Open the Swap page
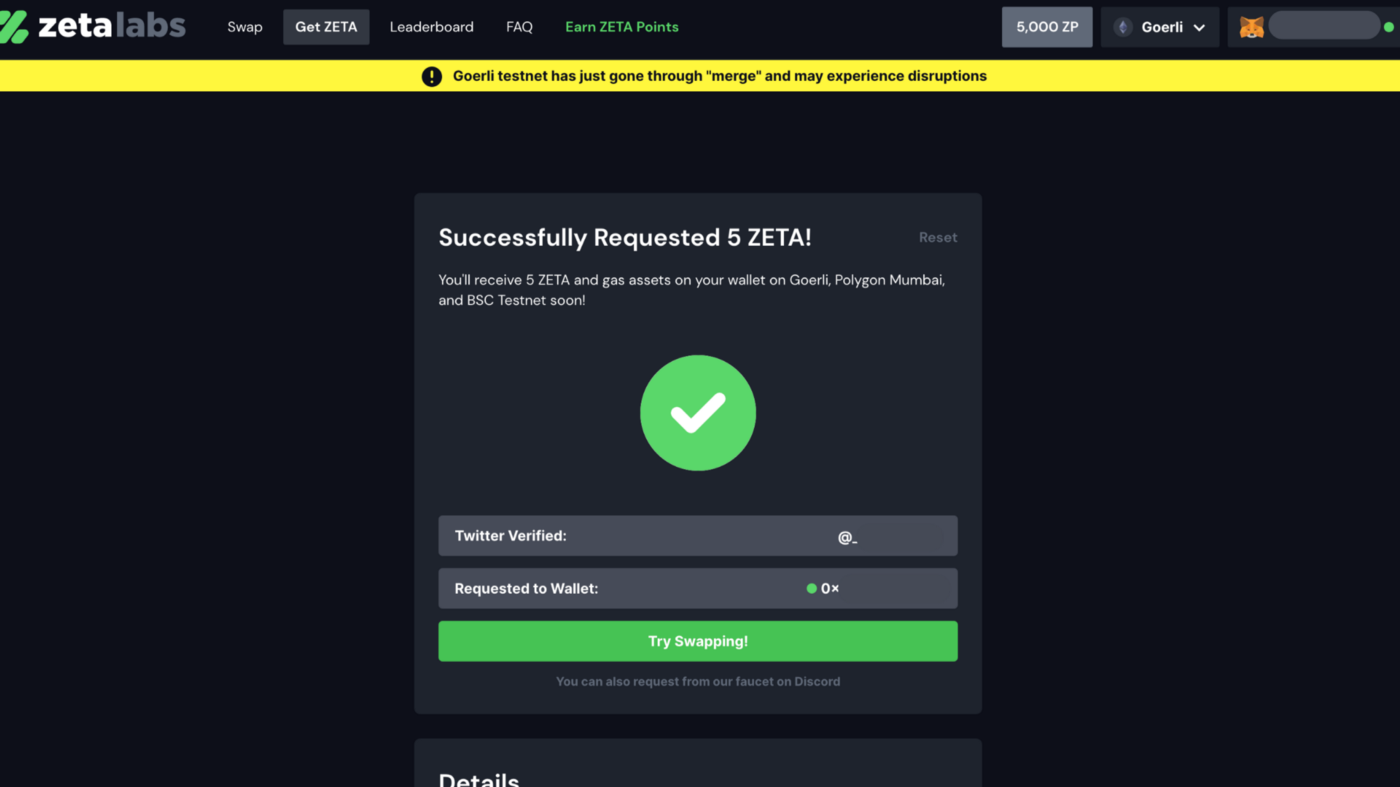This screenshot has width=1400, height=787. tap(245, 27)
